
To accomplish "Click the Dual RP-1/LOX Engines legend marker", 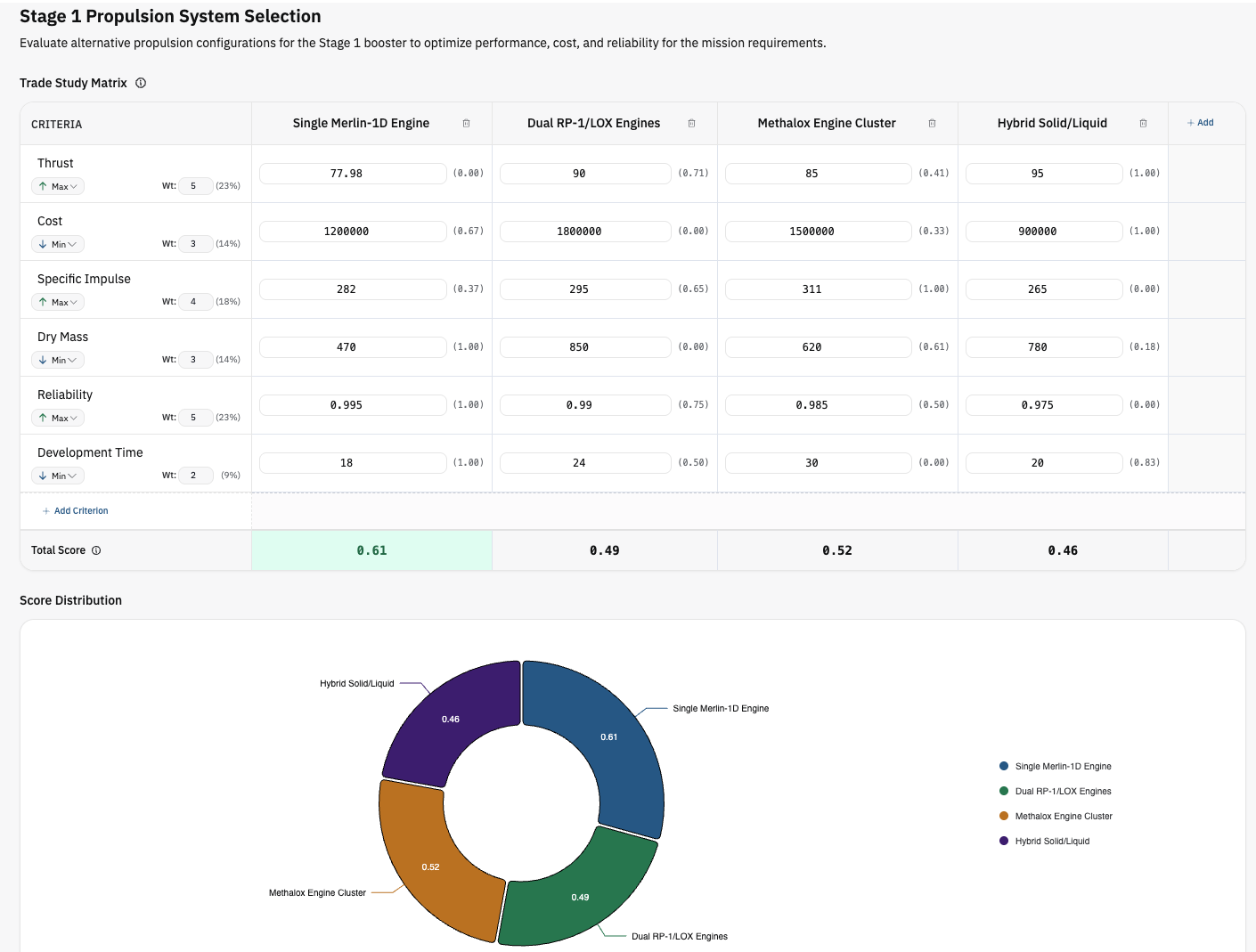I will (1002, 791).
